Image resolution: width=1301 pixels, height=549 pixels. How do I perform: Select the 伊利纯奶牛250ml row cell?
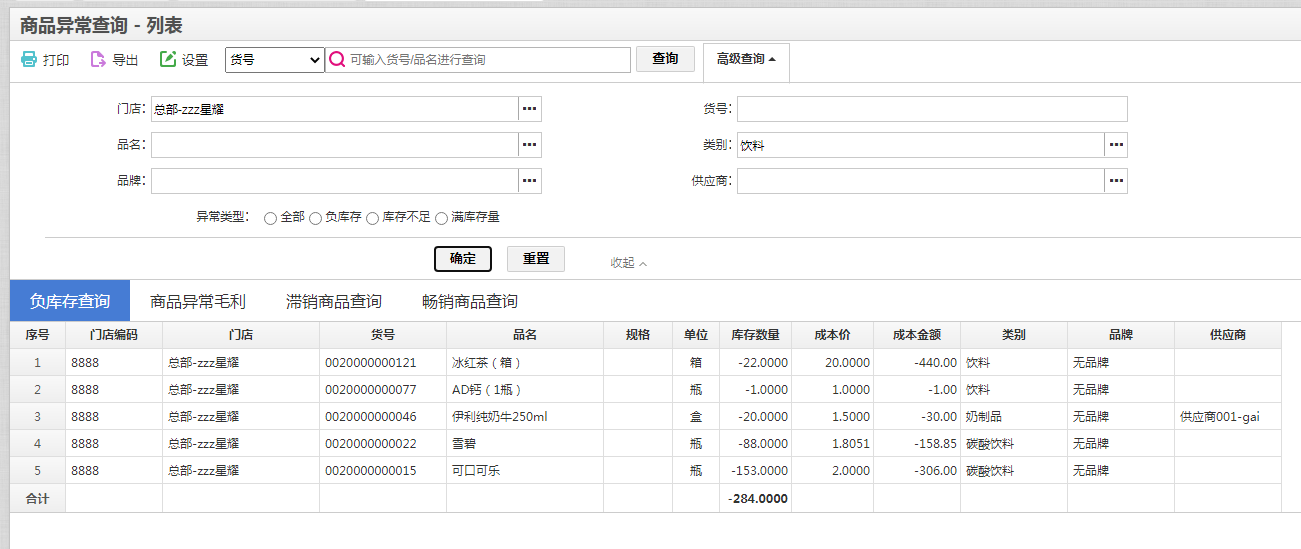[x=525, y=416]
